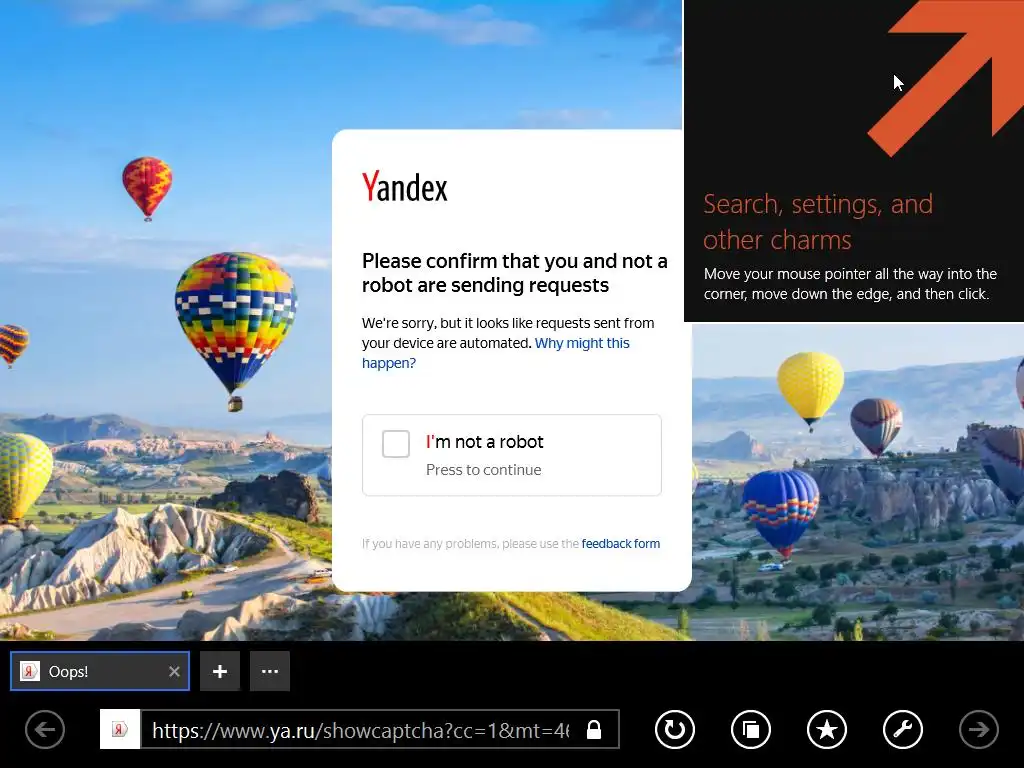1024x768 pixels.
Task: Click the Search, settings, and other charms heading
Action: pos(818,222)
